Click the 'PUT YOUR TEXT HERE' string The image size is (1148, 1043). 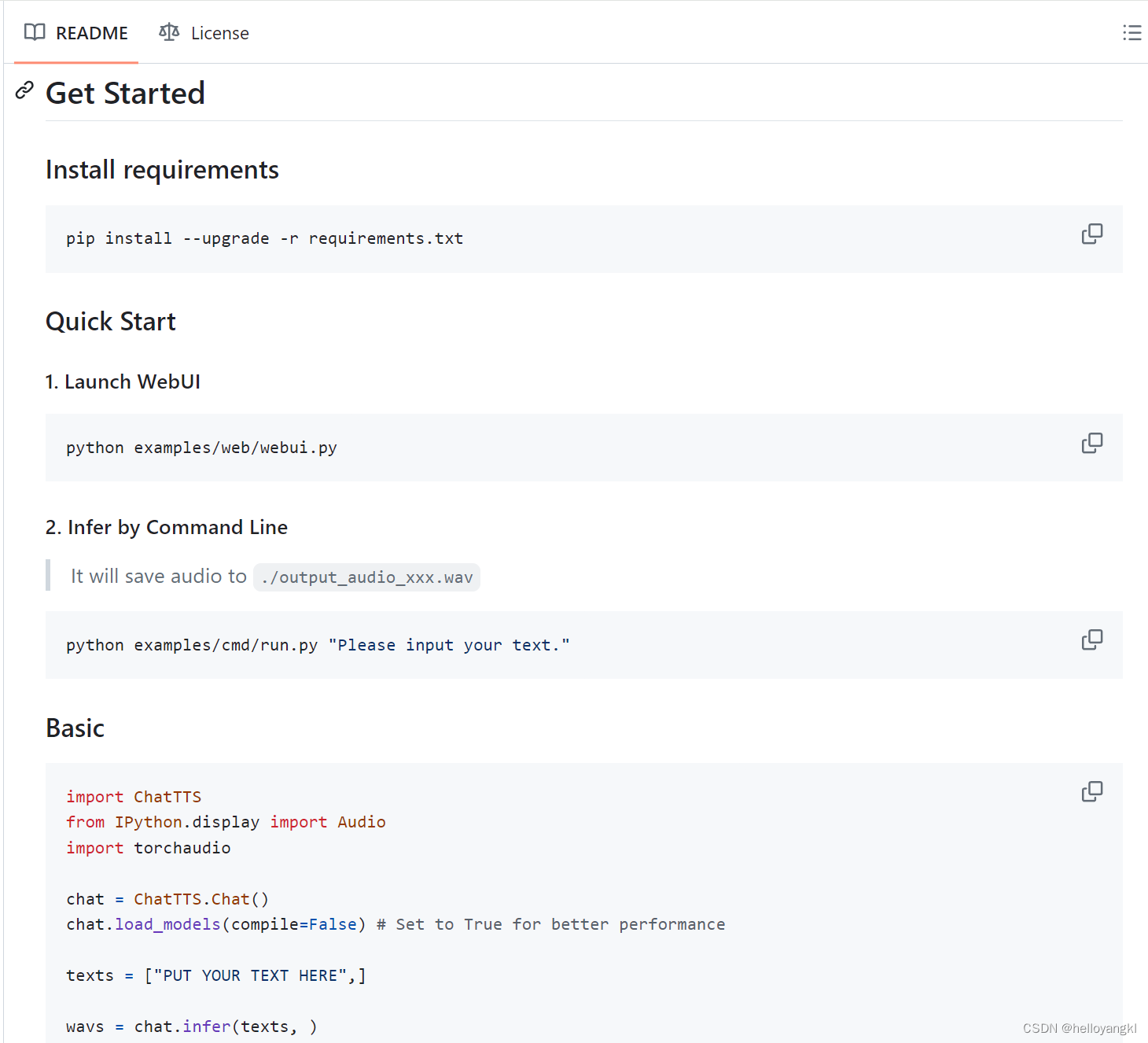click(250, 975)
